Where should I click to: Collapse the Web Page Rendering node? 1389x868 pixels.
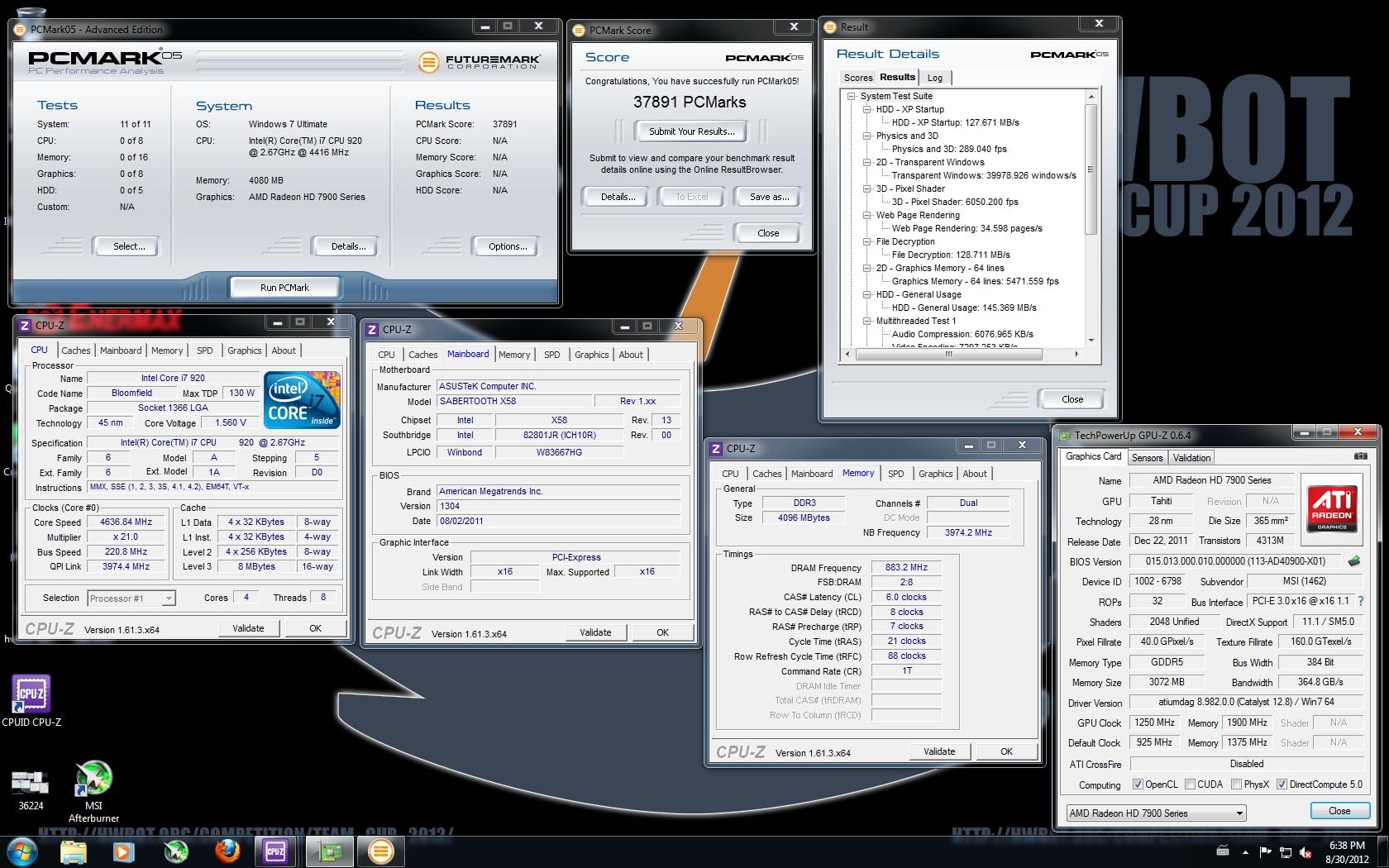pyautogui.click(x=866, y=215)
